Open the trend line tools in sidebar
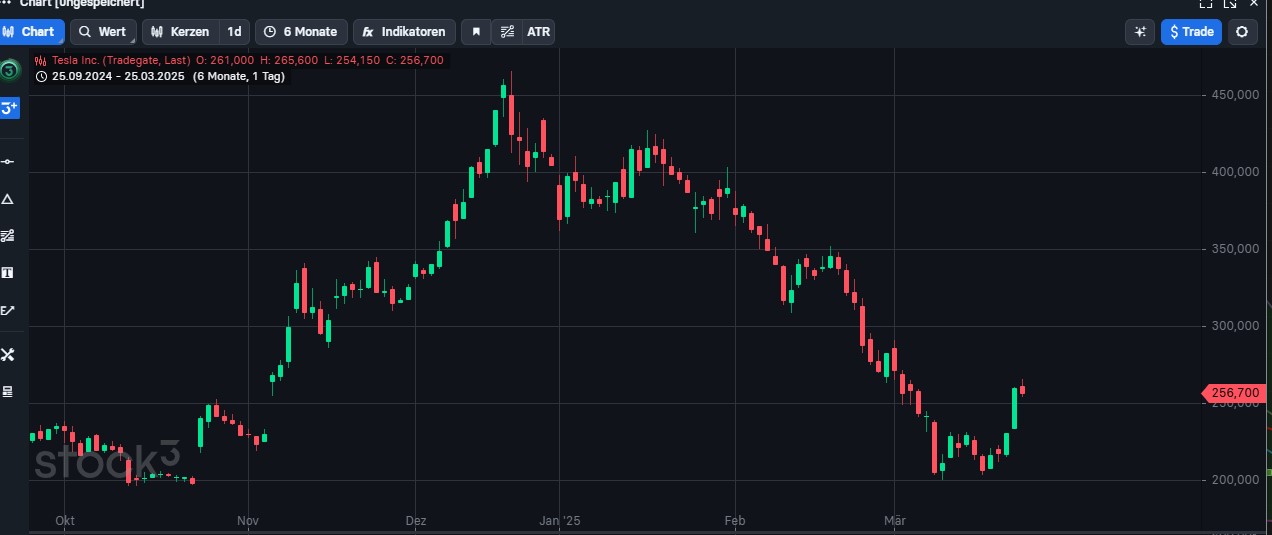 click(8, 236)
